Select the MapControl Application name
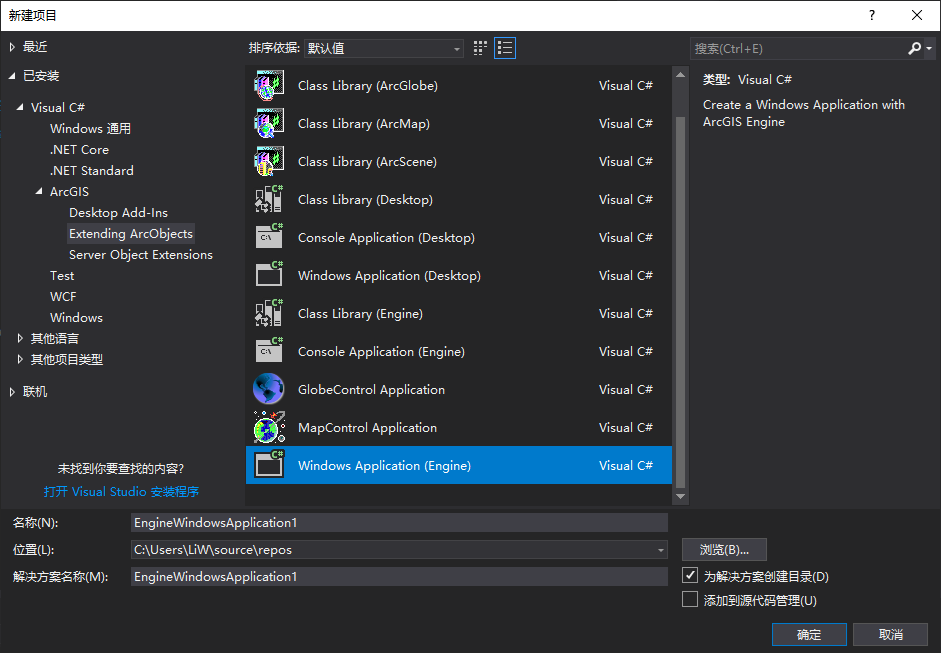Viewport: 941px width, 653px height. pyautogui.click(x=367, y=428)
